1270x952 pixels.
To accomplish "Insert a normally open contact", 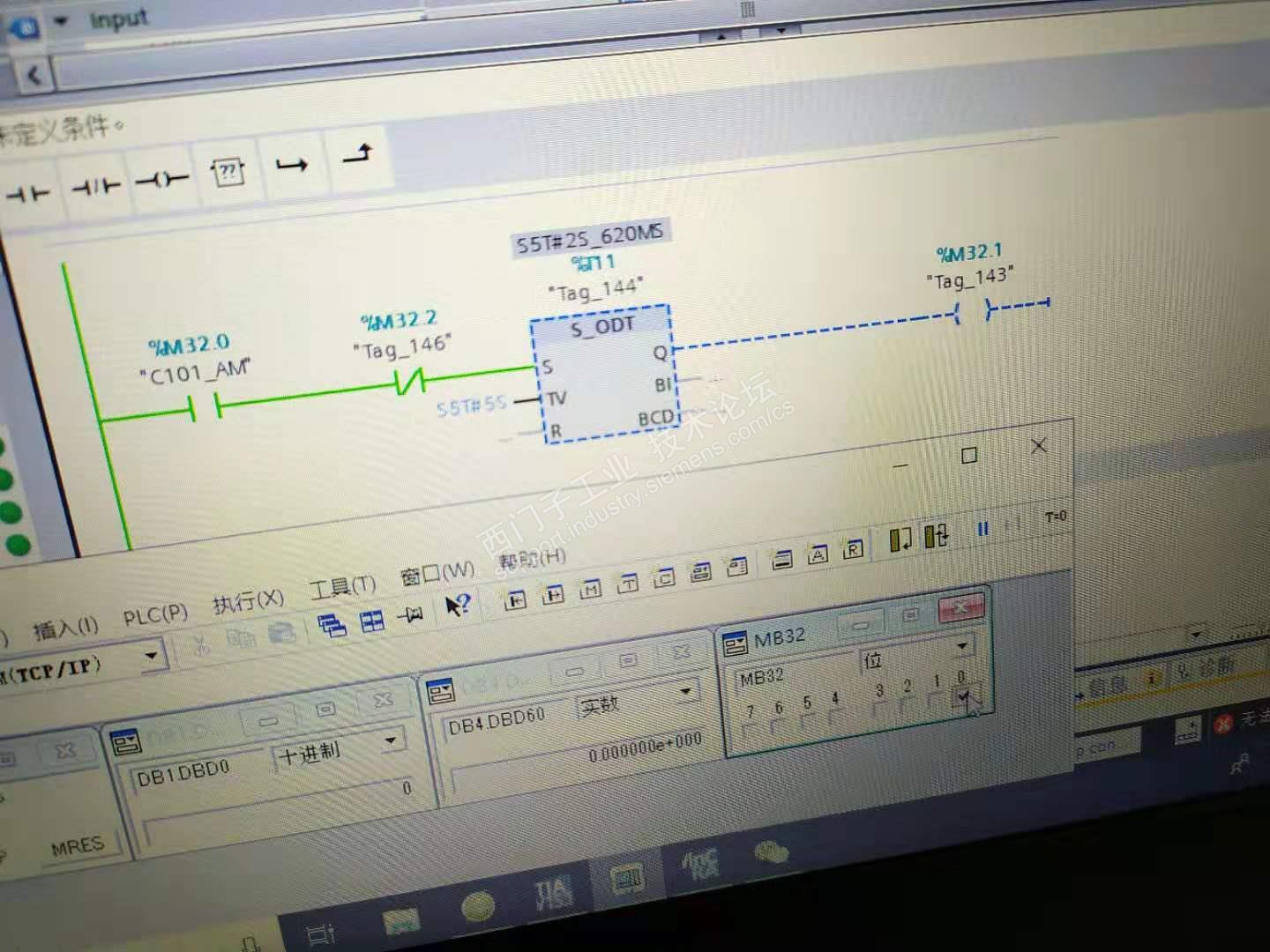I will point(29,192).
